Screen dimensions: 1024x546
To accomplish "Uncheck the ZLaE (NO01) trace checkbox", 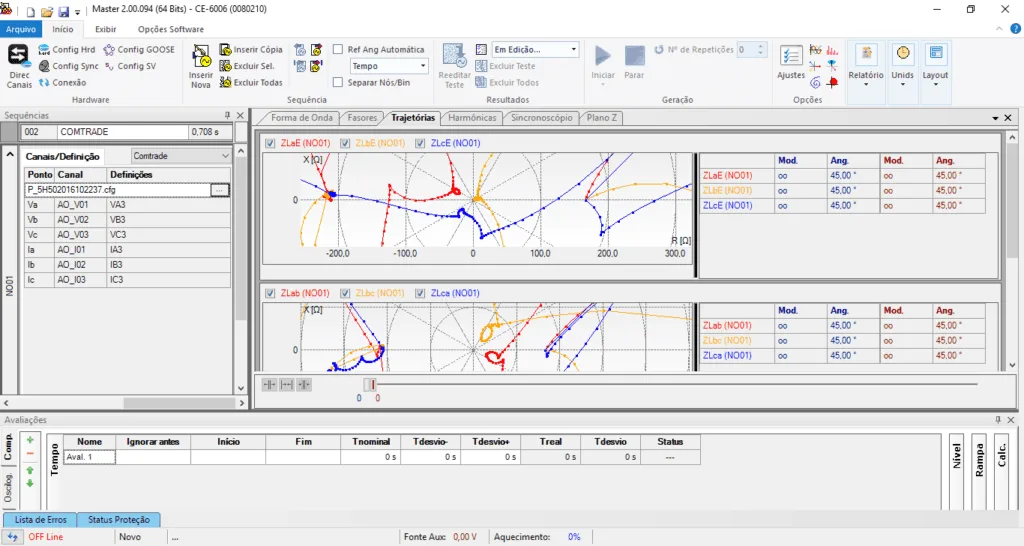I will 271,143.
